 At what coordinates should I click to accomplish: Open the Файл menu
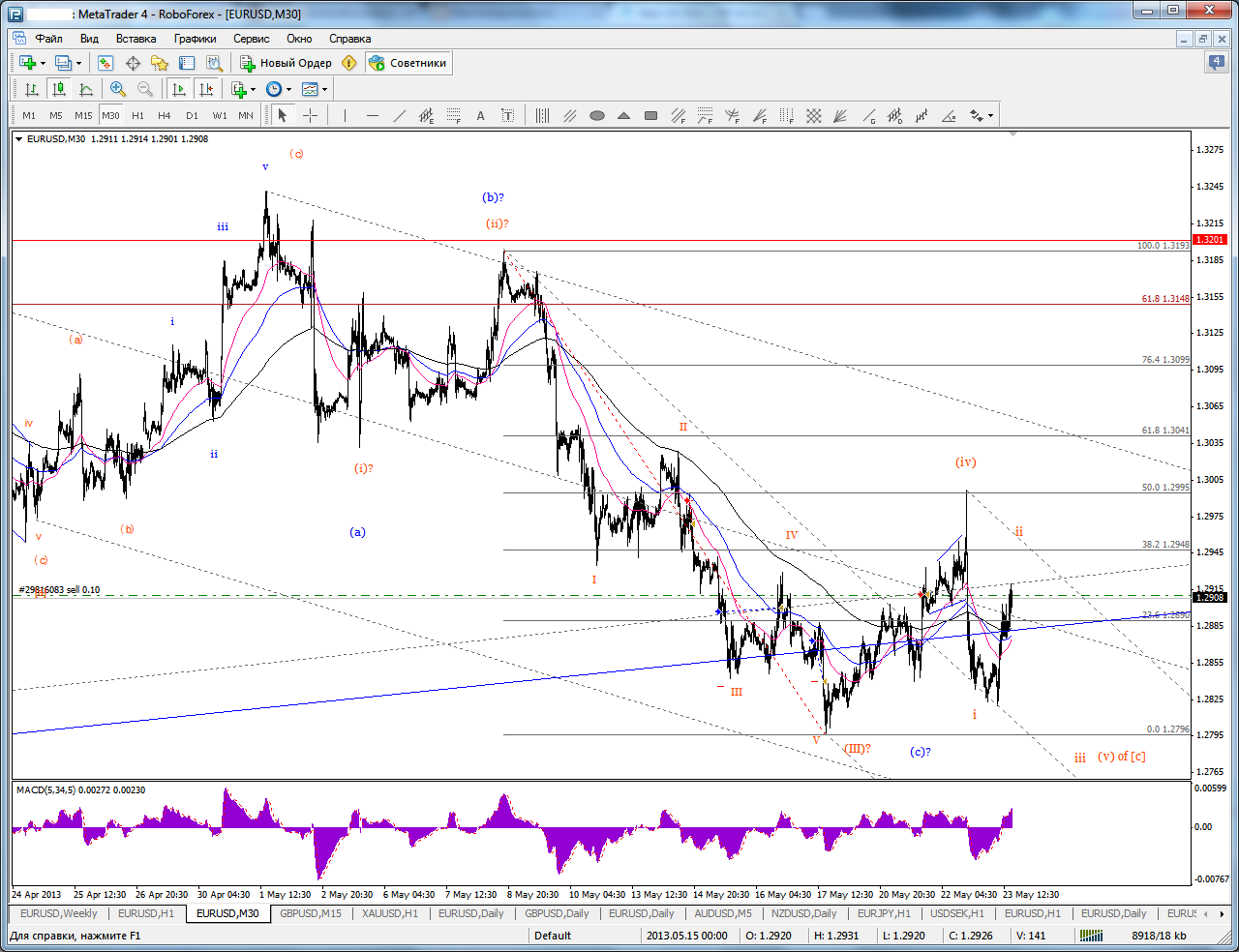pyautogui.click(x=48, y=39)
